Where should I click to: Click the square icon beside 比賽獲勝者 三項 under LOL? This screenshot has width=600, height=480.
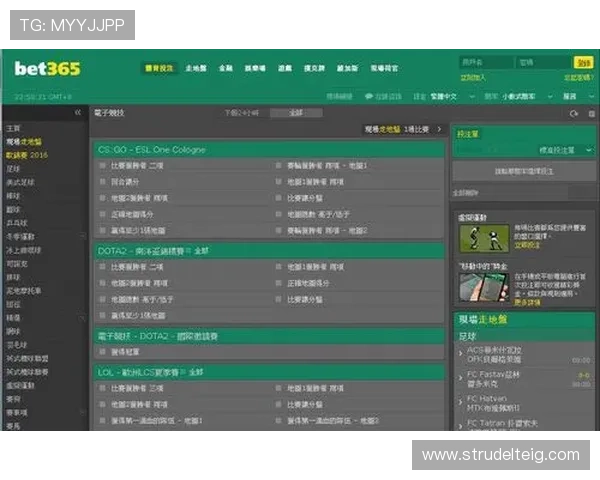[103, 388]
